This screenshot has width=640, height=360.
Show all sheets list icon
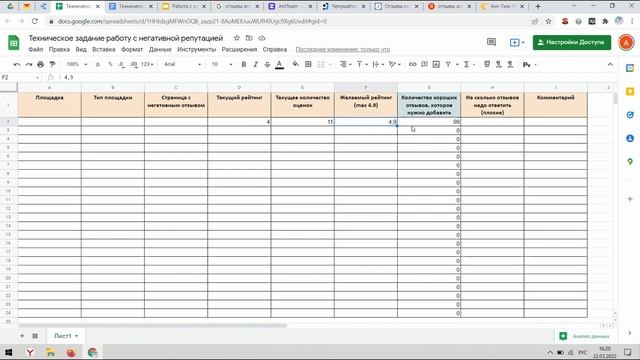pos(35,336)
